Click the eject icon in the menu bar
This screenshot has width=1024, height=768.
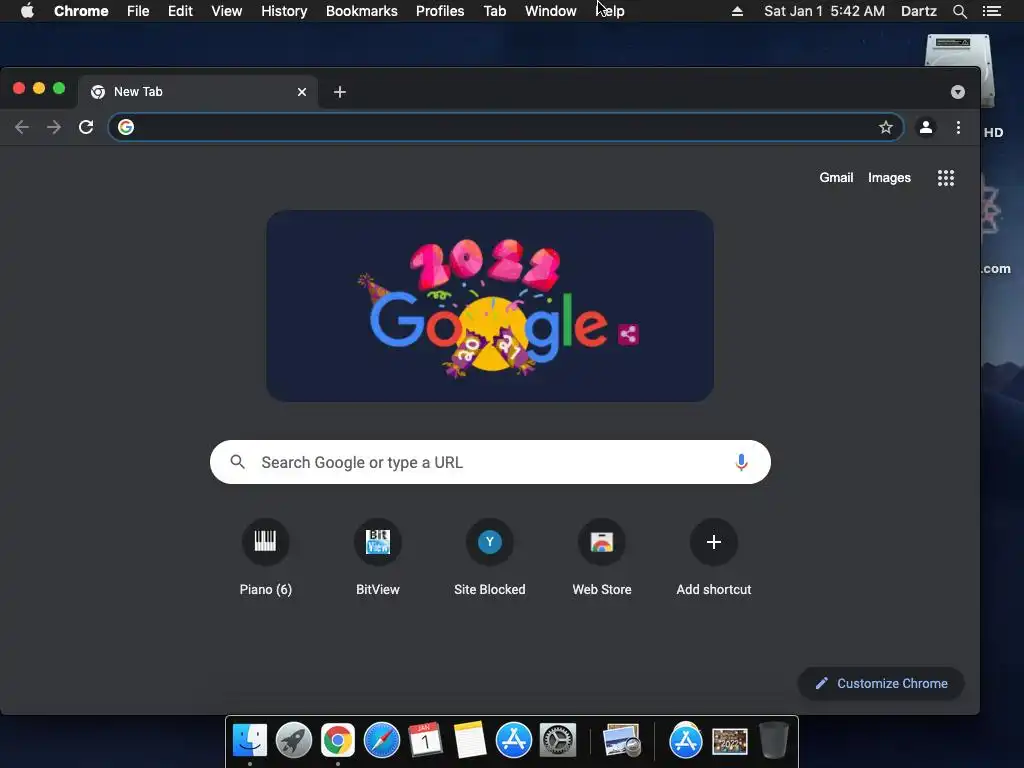point(737,11)
